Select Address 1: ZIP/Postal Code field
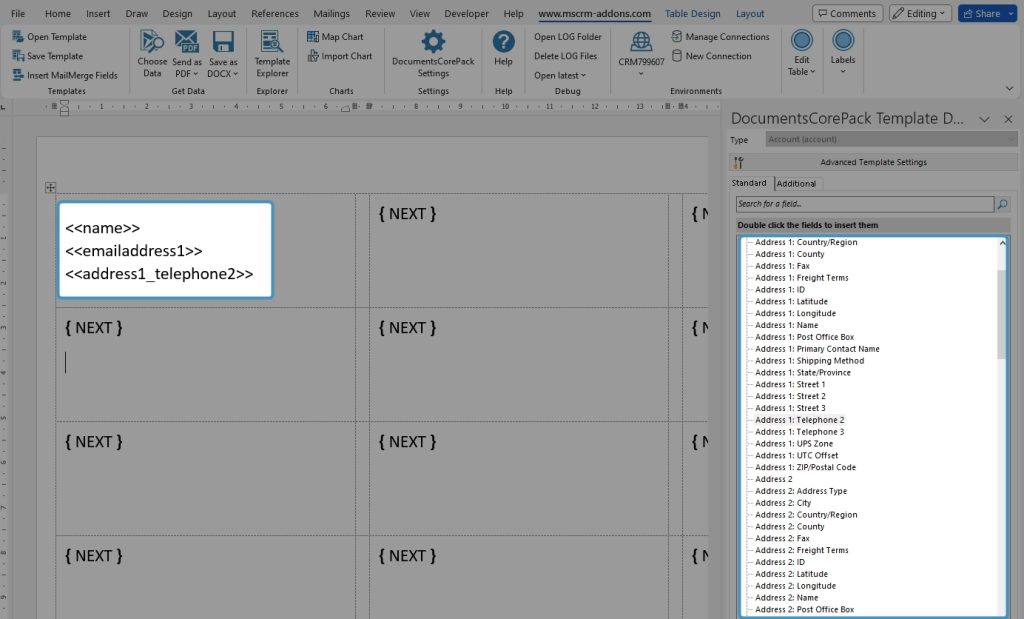Image resolution: width=1024 pixels, height=619 pixels. [805, 468]
